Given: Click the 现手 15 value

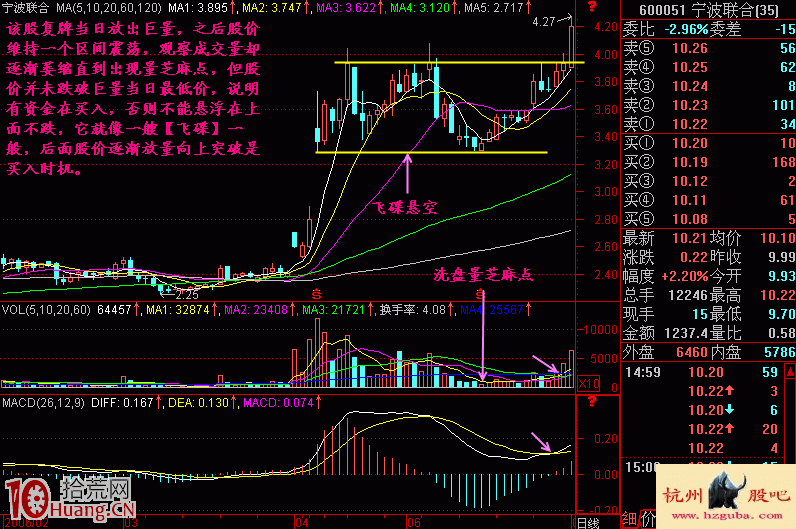Looking at the screenshot, I should [700, 314].
